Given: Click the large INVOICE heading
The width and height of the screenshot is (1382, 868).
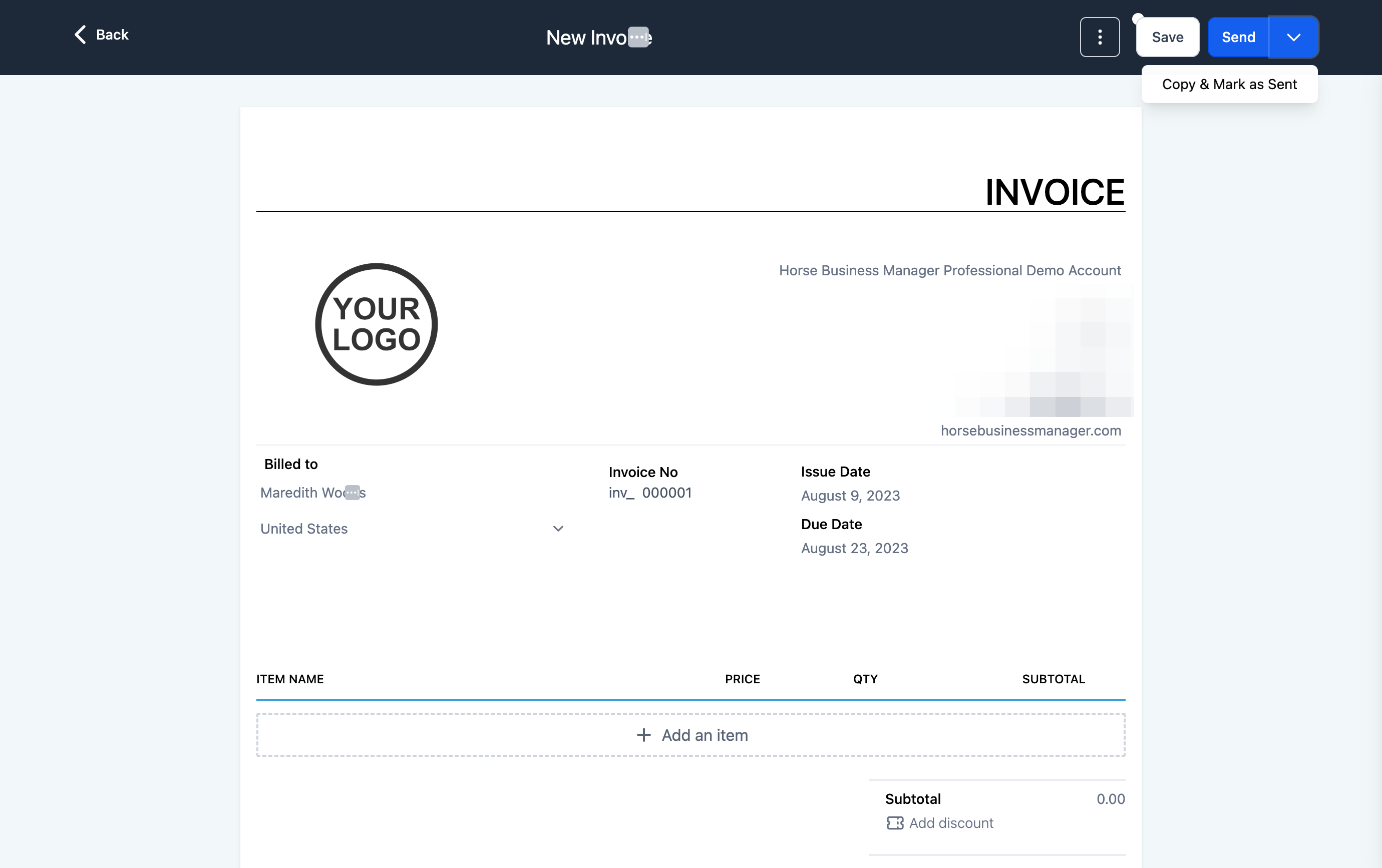Looking at the screenshot, I should (x=1055, y=192).
